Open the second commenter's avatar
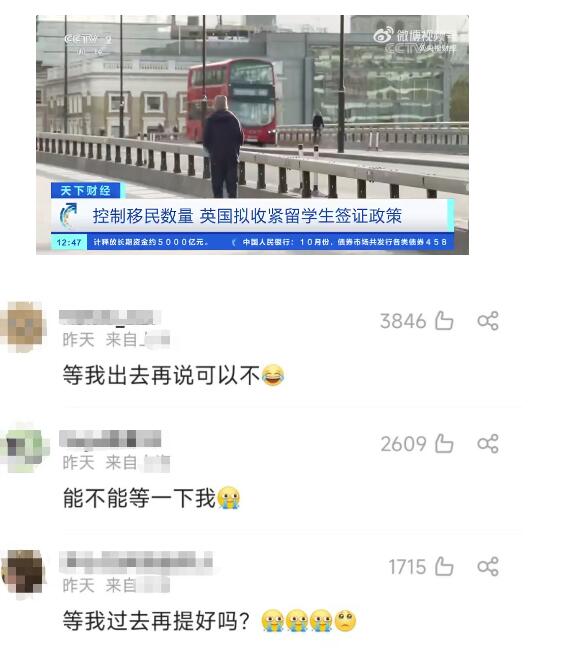This screenshot has width=562, height=648. 24,448
